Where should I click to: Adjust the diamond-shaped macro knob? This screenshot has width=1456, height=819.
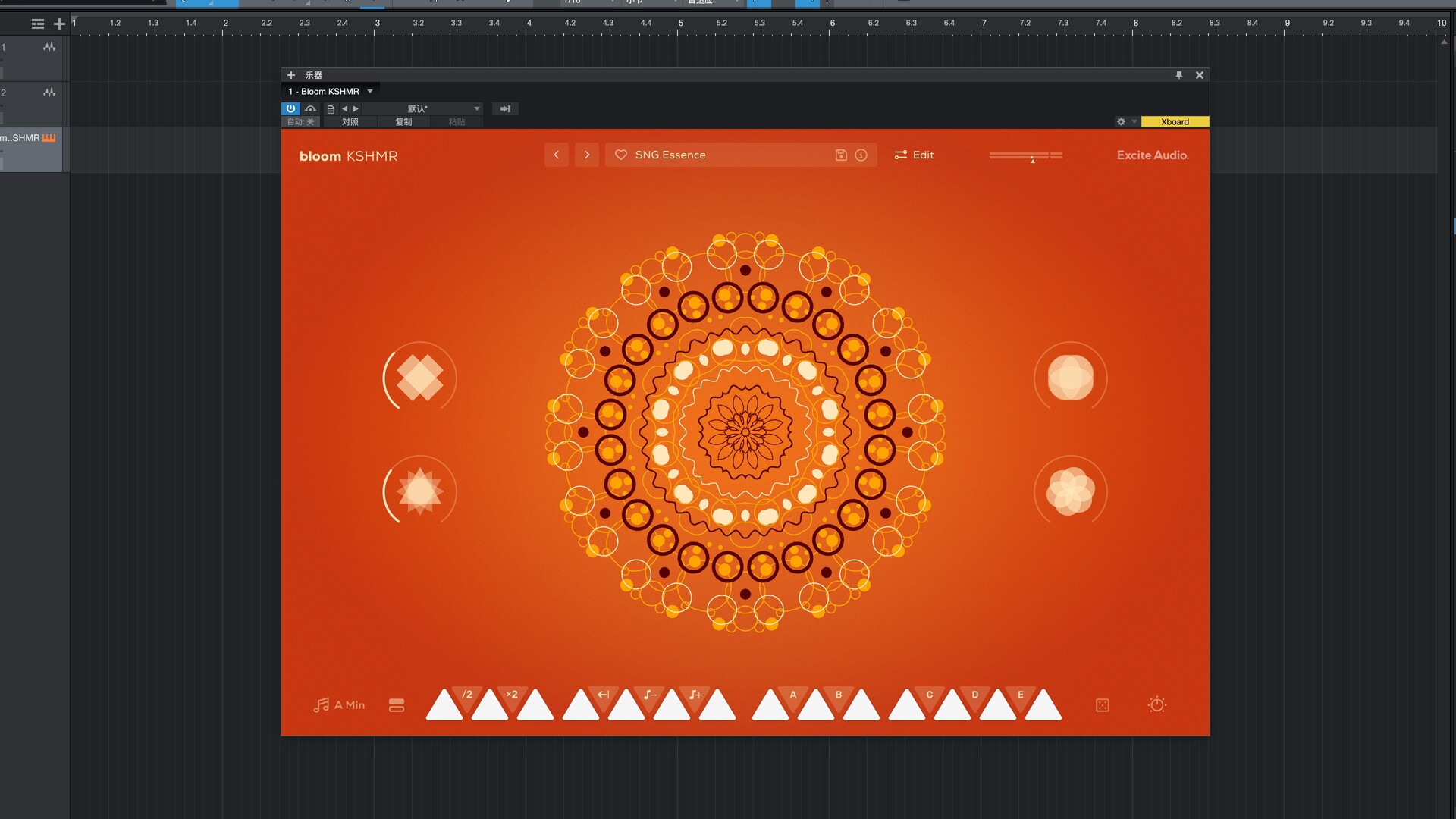[419, 377]
